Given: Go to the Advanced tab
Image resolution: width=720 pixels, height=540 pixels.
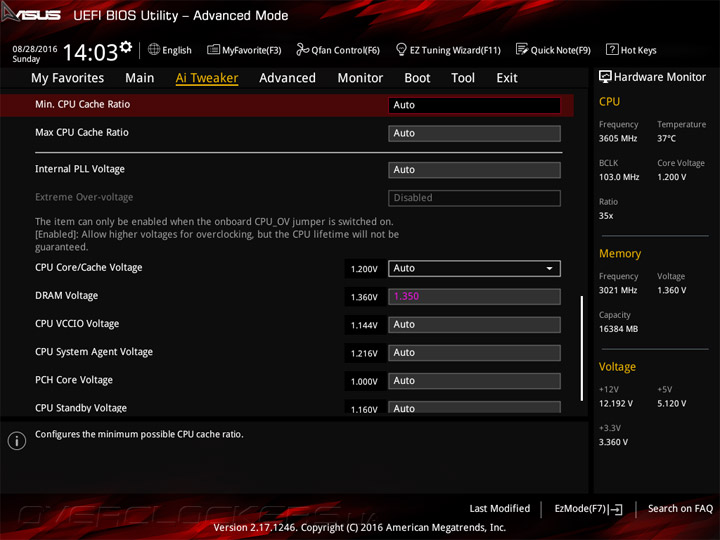Looking at the screenshot, I should 287,78.
